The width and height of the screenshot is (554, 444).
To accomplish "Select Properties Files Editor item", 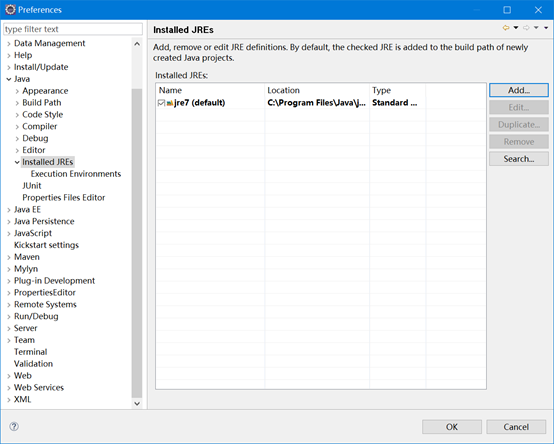I will point(64,197).
